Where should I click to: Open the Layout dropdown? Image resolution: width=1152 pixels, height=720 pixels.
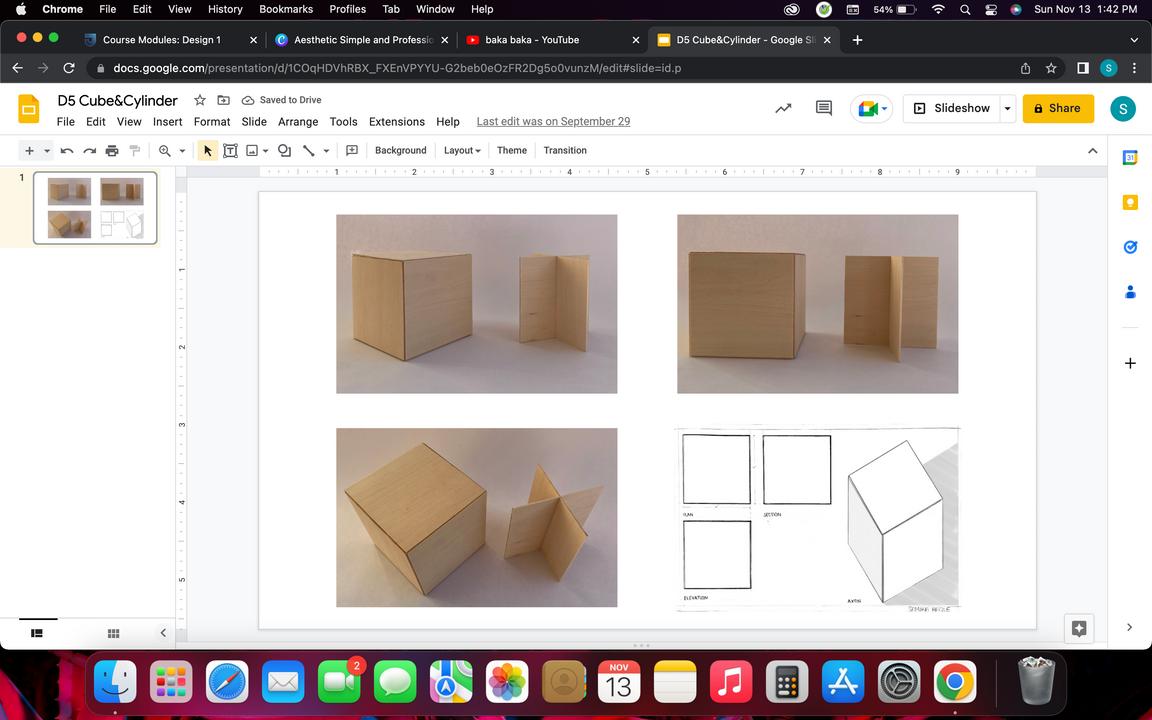pos(462,151)
